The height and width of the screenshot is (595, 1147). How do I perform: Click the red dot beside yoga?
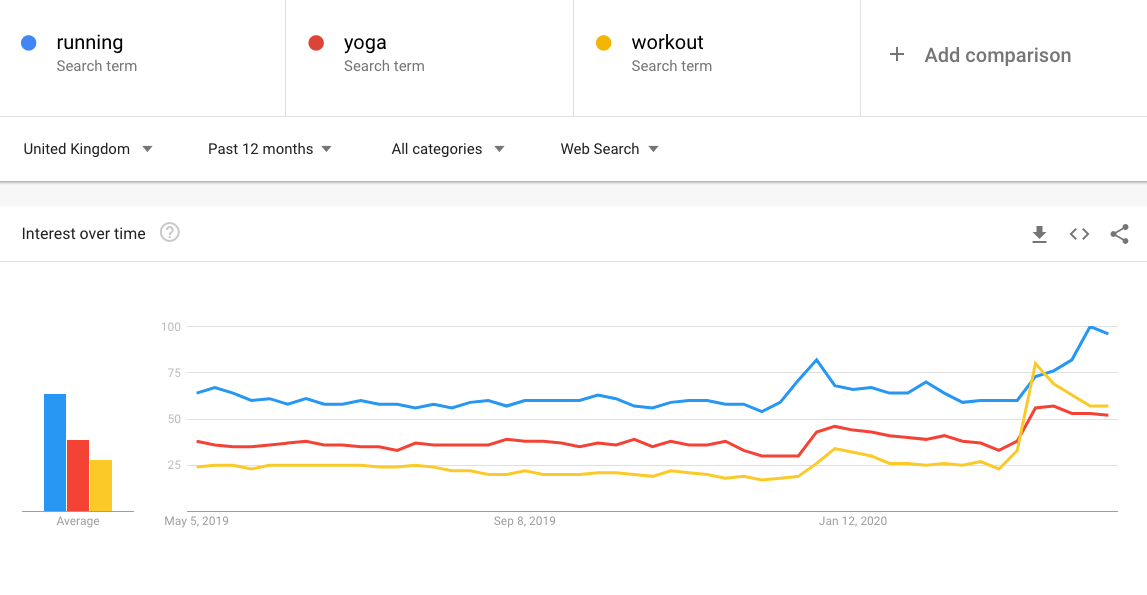[x=316, y=43]
